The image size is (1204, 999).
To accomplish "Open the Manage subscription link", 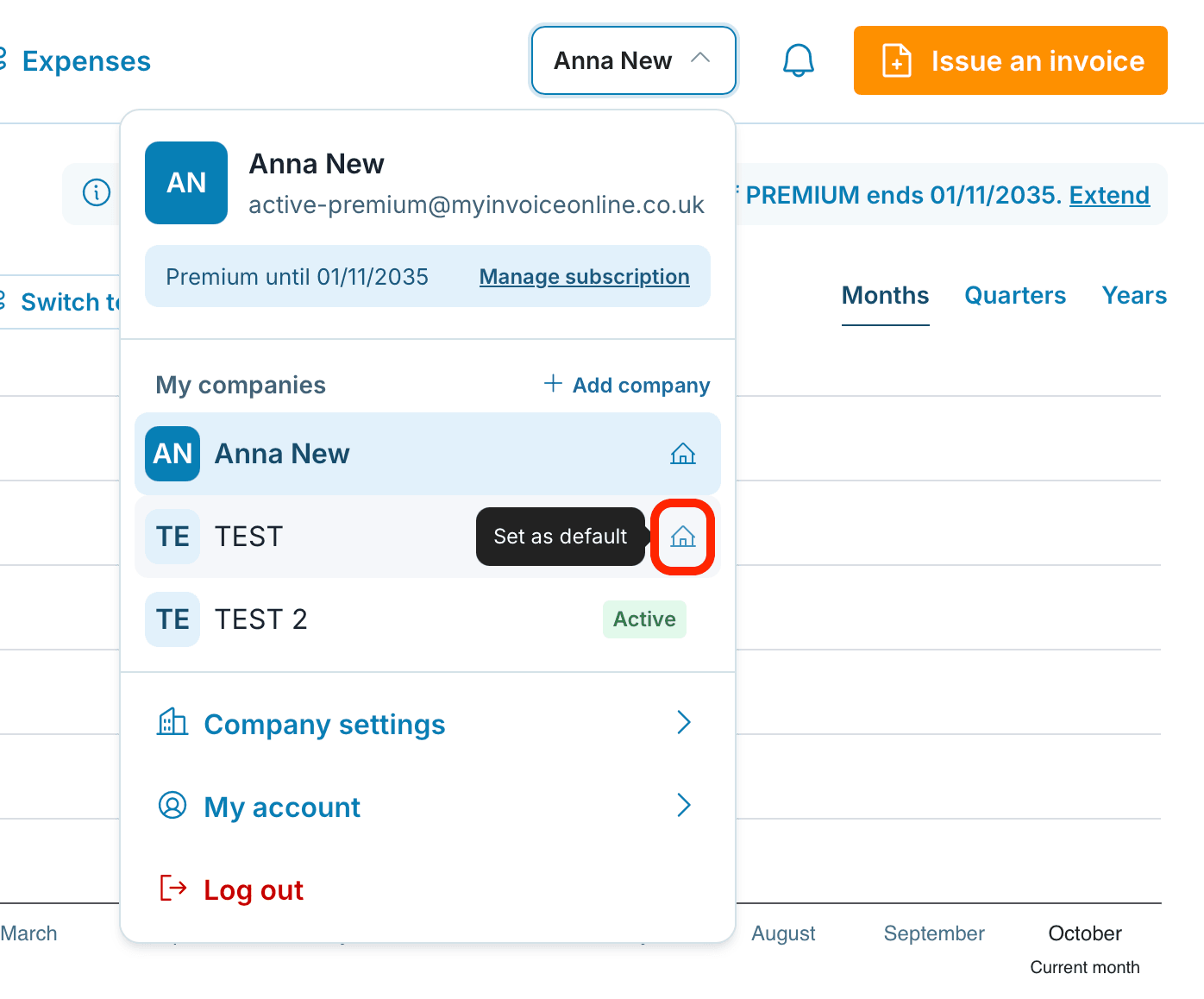I will (x=585, y=277).
